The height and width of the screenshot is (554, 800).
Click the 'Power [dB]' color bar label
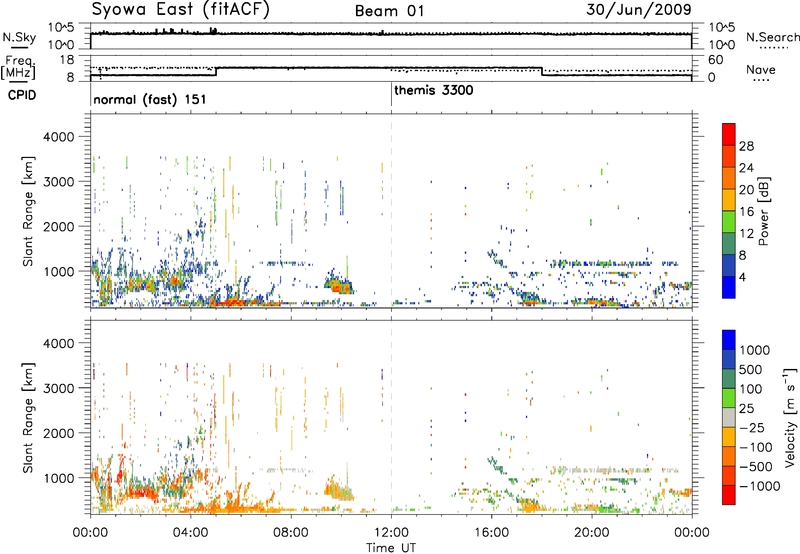click(764, 211)
